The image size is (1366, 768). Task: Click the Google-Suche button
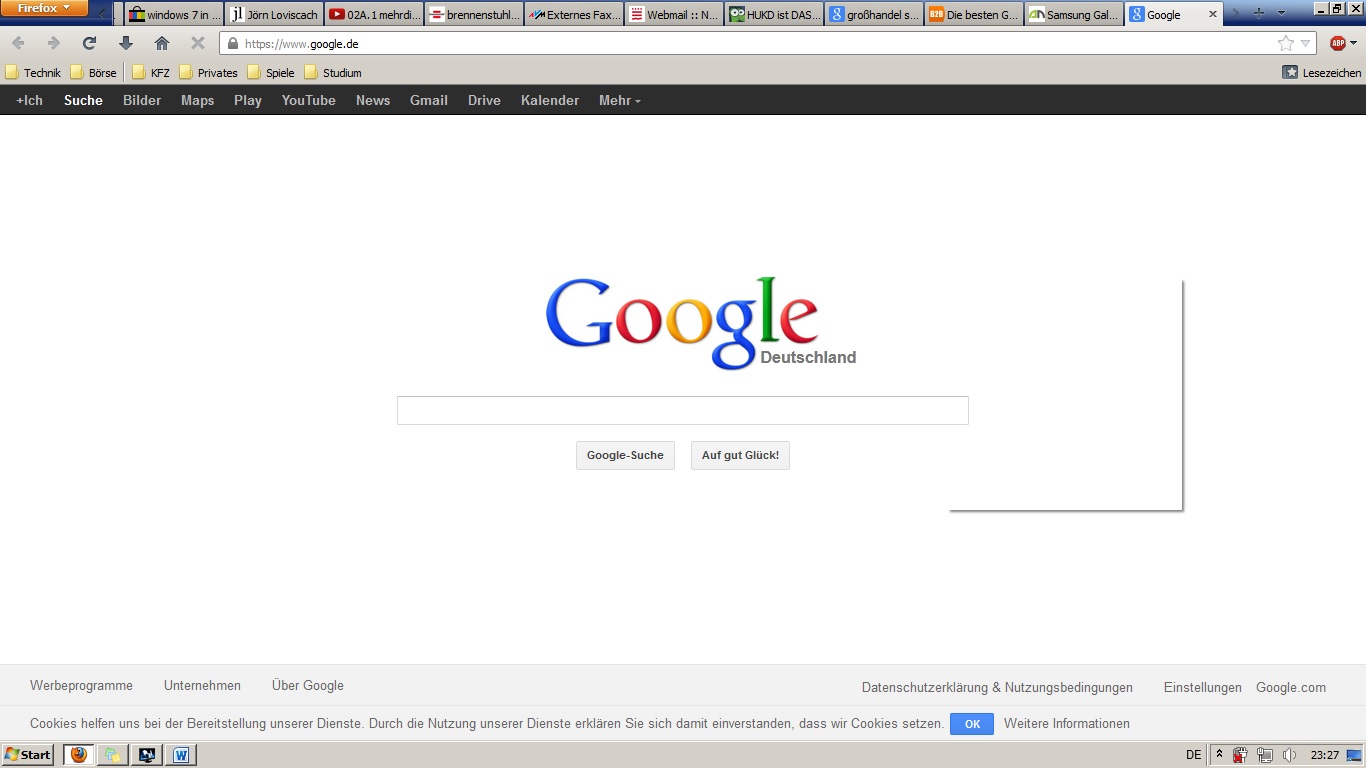[625, 455]
